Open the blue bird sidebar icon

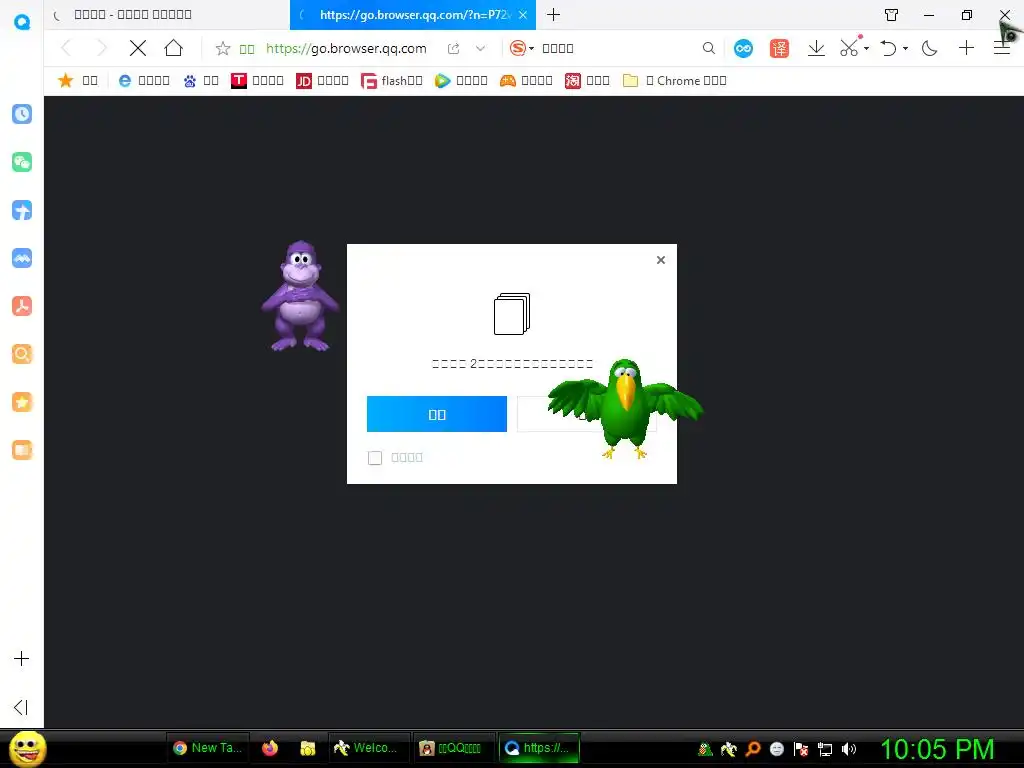(22, 210)
